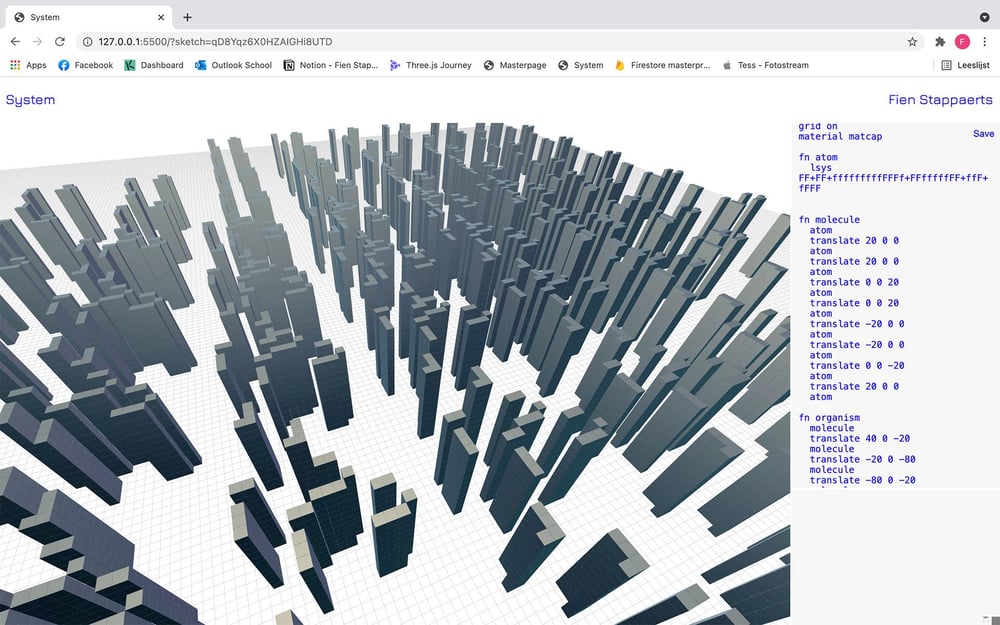1000x625 pixels.
Task: Open Leeslijst reading list
Action: click(966, 65)
